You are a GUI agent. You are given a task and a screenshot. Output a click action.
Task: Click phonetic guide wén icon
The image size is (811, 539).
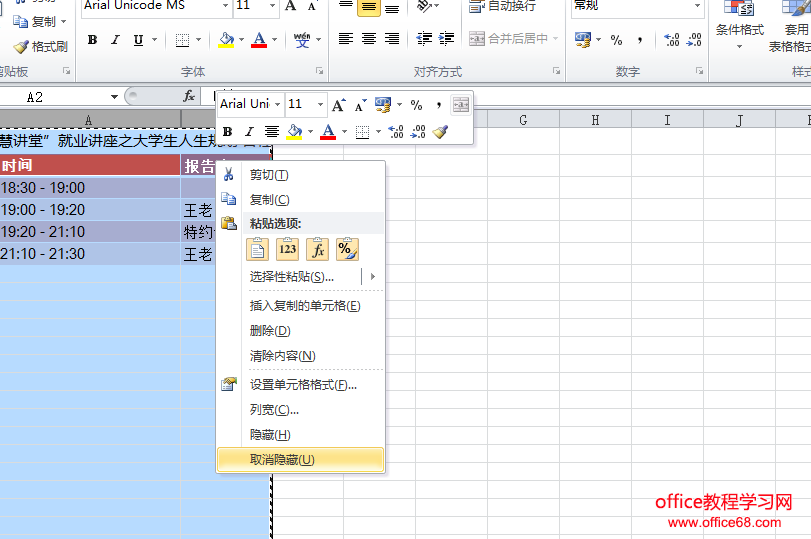[302, 40]
